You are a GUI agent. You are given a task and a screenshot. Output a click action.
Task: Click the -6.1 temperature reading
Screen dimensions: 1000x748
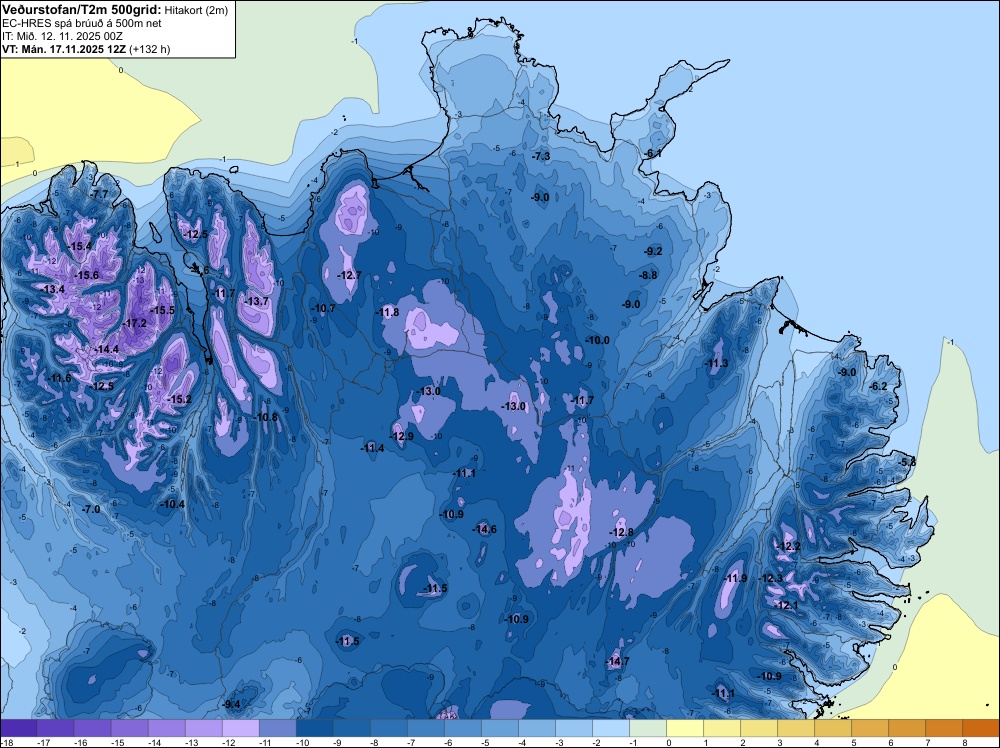652,153
